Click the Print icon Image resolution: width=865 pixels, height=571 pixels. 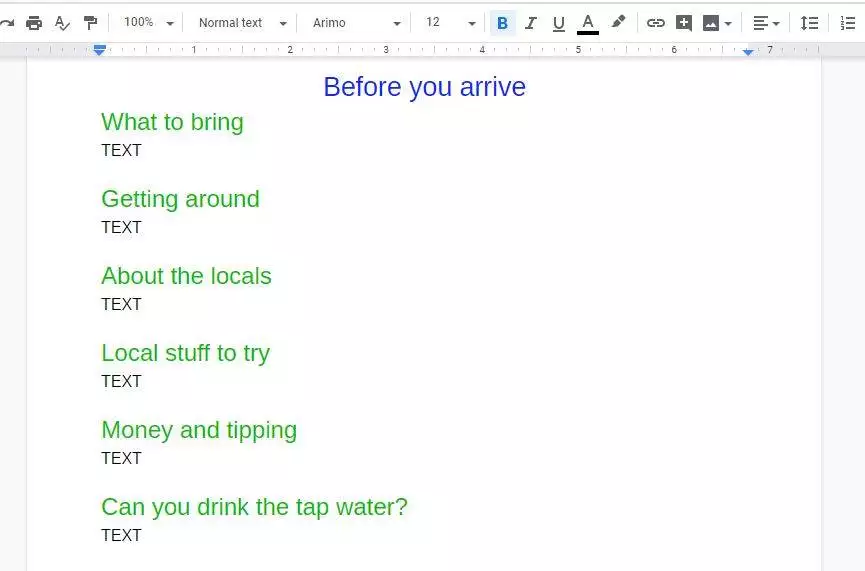[x=34, y=23]
